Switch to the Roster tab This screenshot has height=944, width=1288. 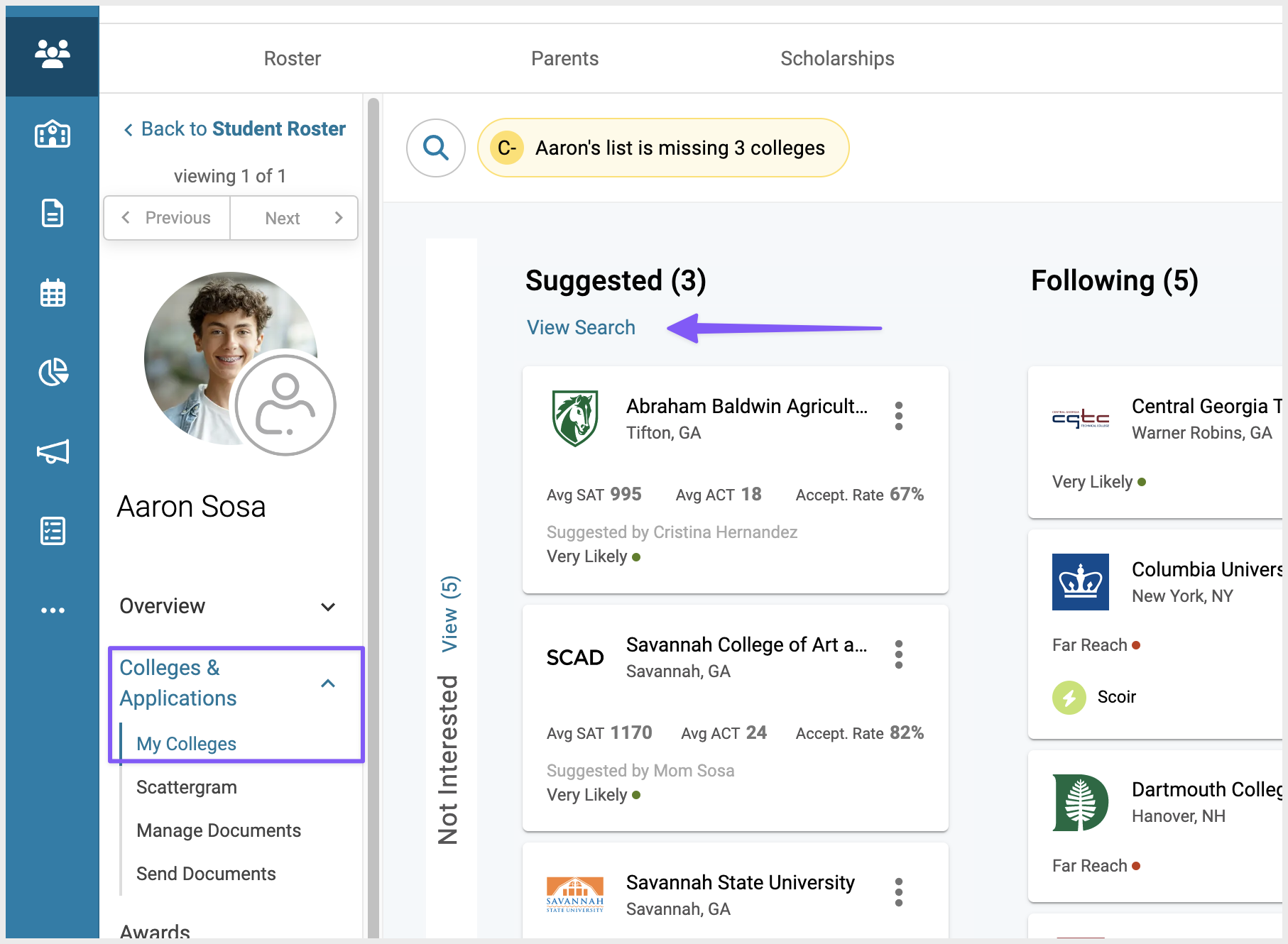(x=293, y=58)
